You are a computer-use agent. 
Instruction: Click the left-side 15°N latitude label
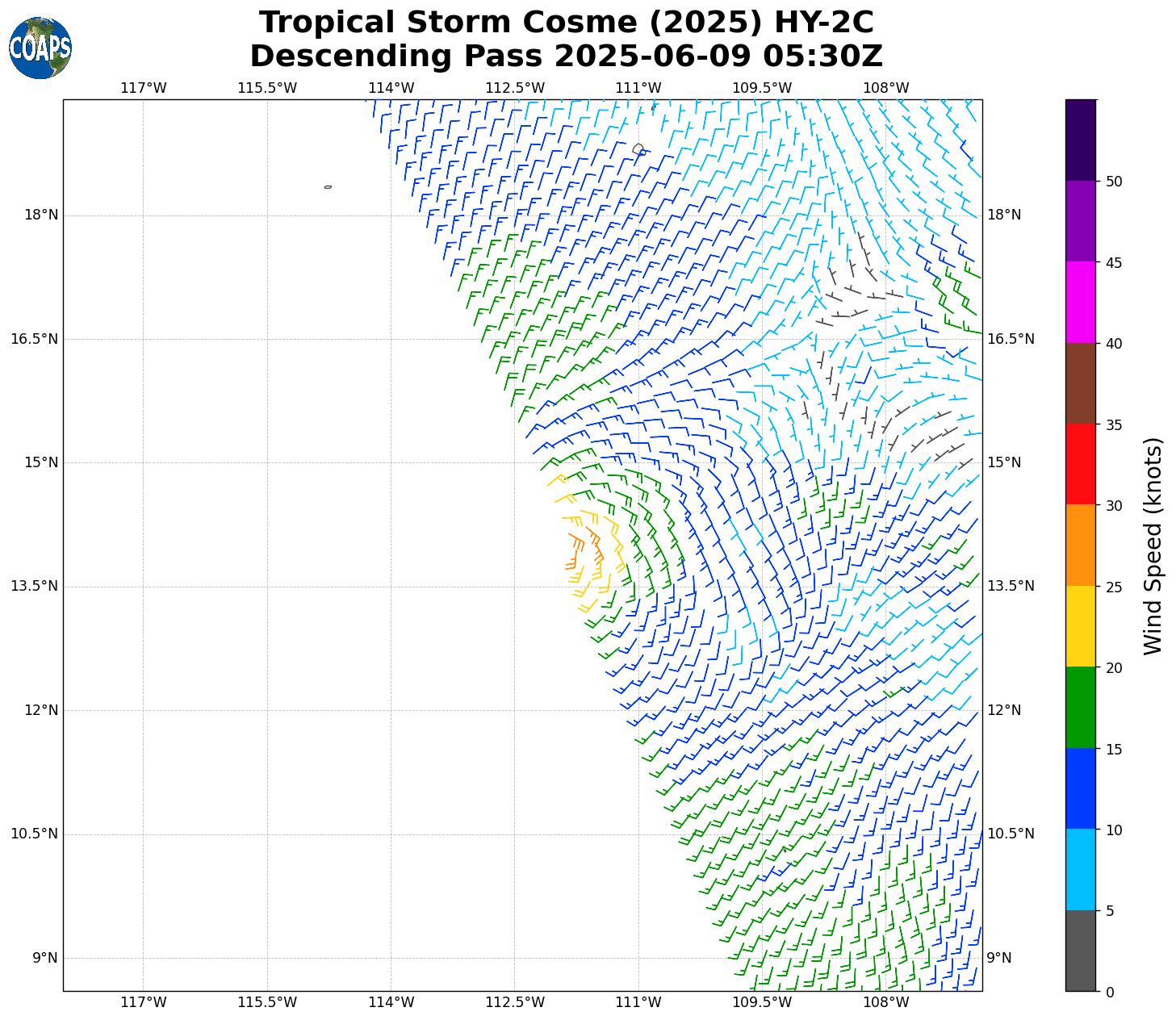click(35, 462)
